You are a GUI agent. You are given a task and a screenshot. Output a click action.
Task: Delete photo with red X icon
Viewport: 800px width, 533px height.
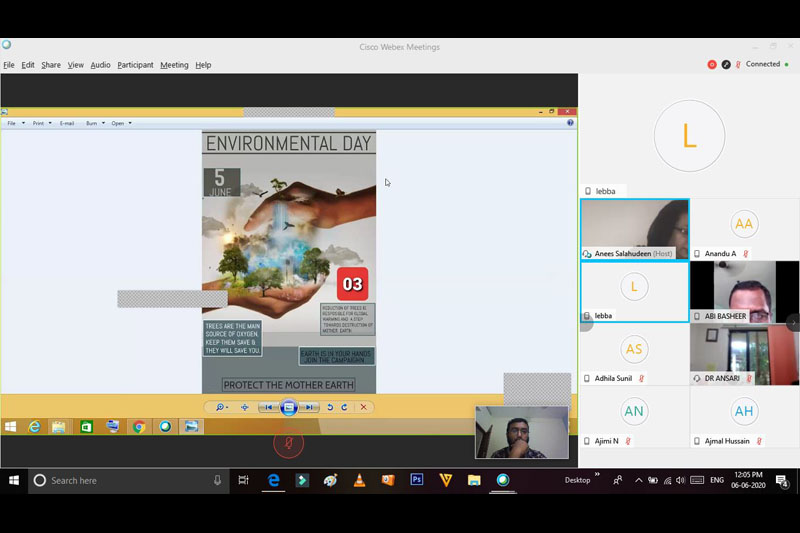coord(364,407)
